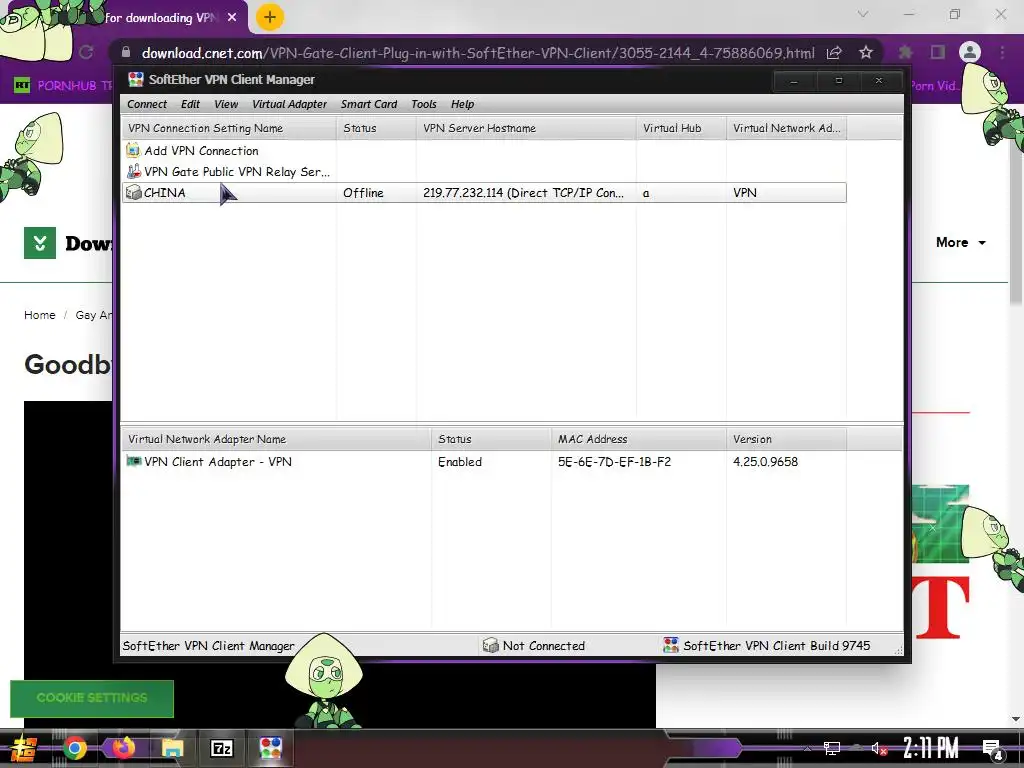
Task: Open the Connect menu
Action: [x=147, y=104]
